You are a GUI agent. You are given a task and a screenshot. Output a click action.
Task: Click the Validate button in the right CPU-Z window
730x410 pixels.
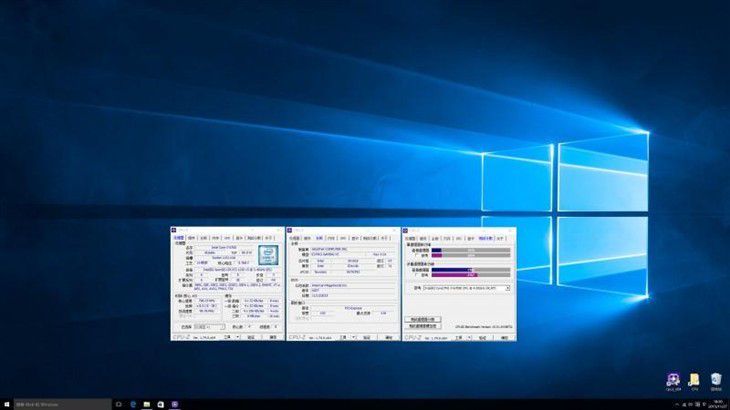[x=482, y=337]
